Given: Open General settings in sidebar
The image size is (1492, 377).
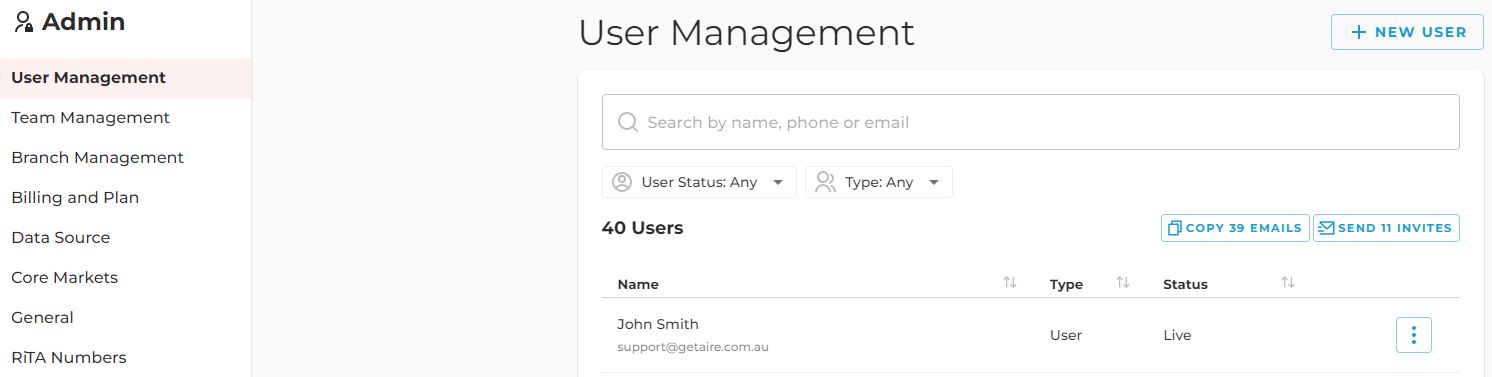Looking at the screenshot, I should [x=125, y=318].
